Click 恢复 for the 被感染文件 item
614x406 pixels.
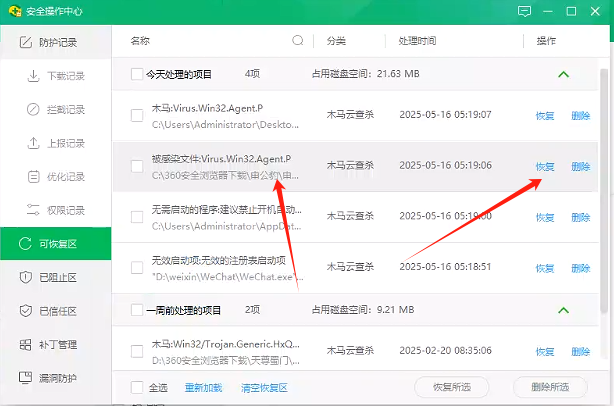click(x=544, y=166)
